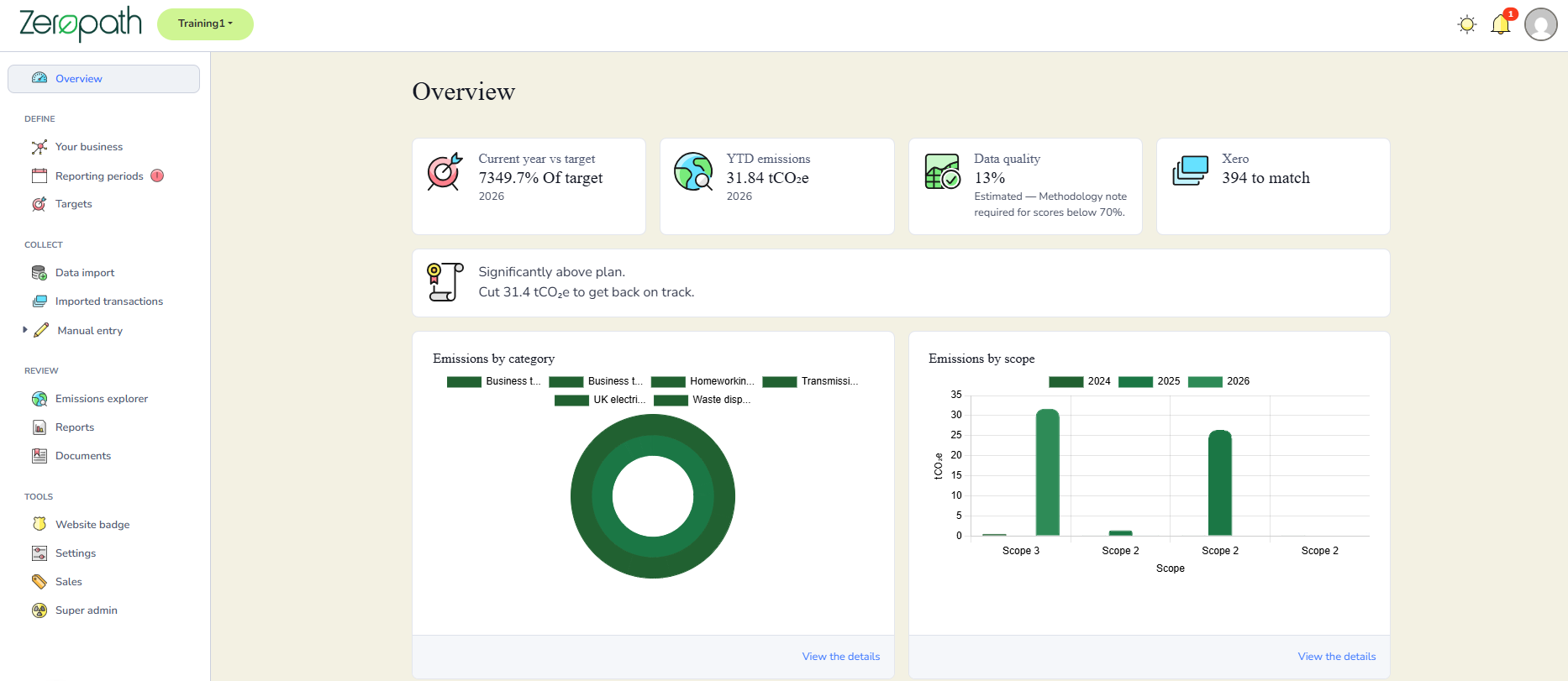The width and height of the screenshot is (1568, 681).
Task: View the details of emissions by category
Action: pos(840,657)
